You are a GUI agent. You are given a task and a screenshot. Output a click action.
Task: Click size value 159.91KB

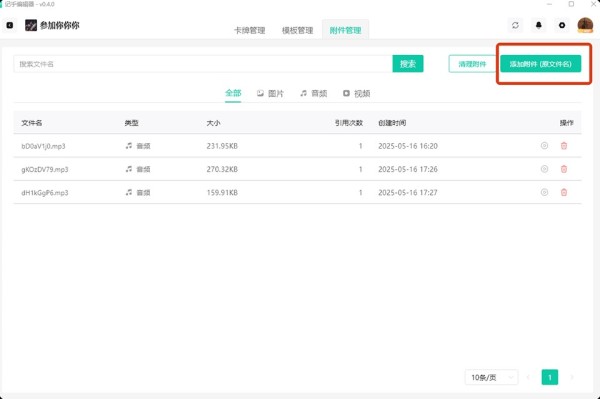(222, 193)
